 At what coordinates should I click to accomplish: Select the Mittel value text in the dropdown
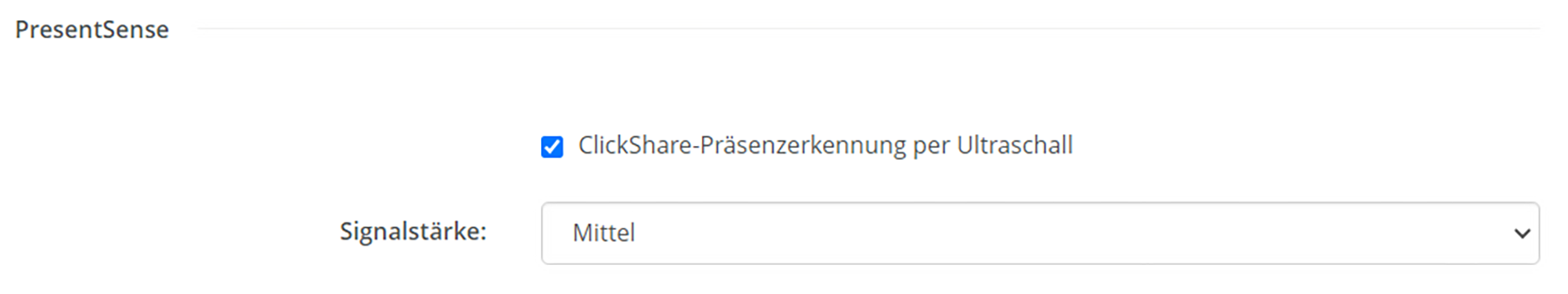click(604, 233)
